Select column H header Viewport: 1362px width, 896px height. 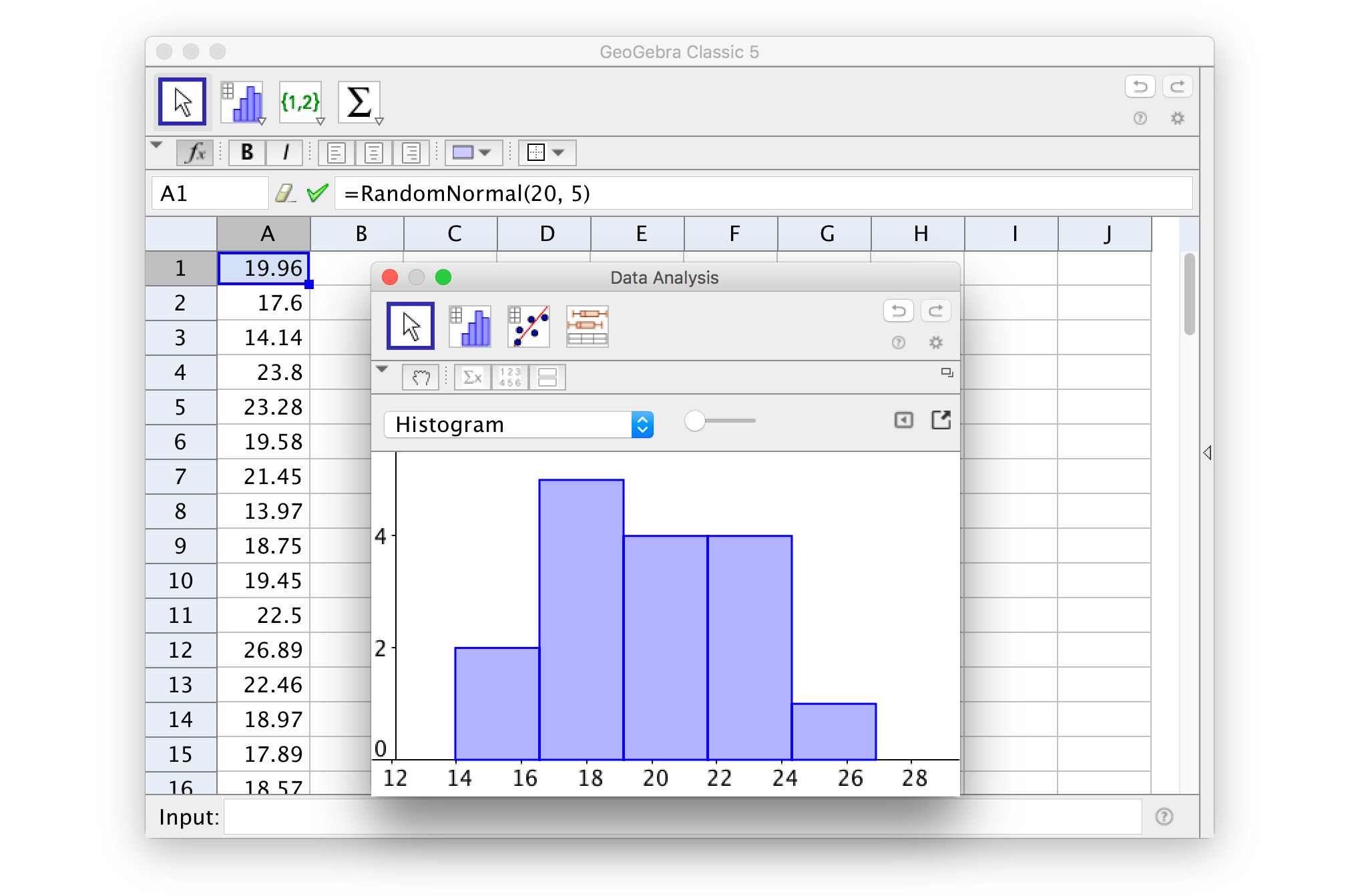click(x=918, y=234)
